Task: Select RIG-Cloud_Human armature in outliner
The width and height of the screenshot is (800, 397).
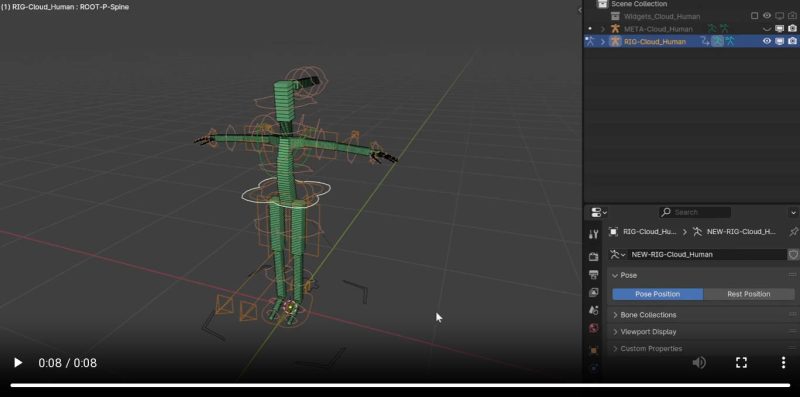Action: click(655, 42)
